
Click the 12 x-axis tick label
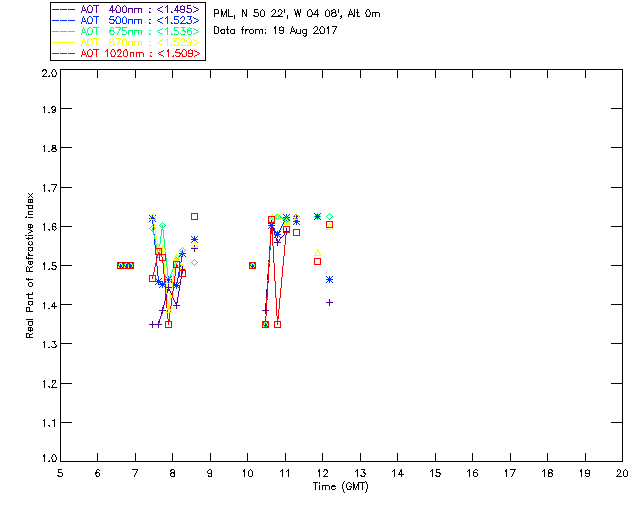322,473
